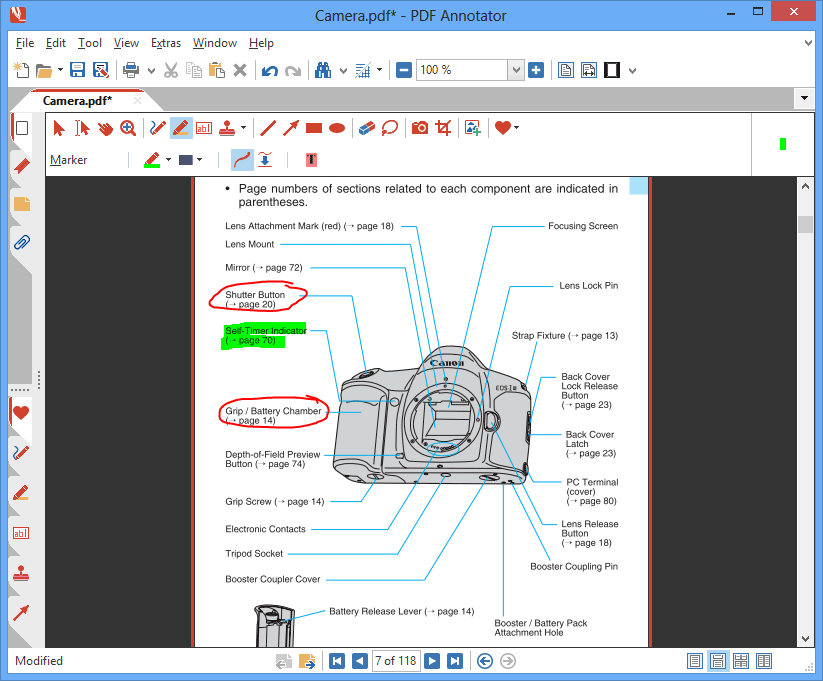Click the green marker preview swatch
The width and height of the screenshot is (823, 681).
[x=783, y=144]
